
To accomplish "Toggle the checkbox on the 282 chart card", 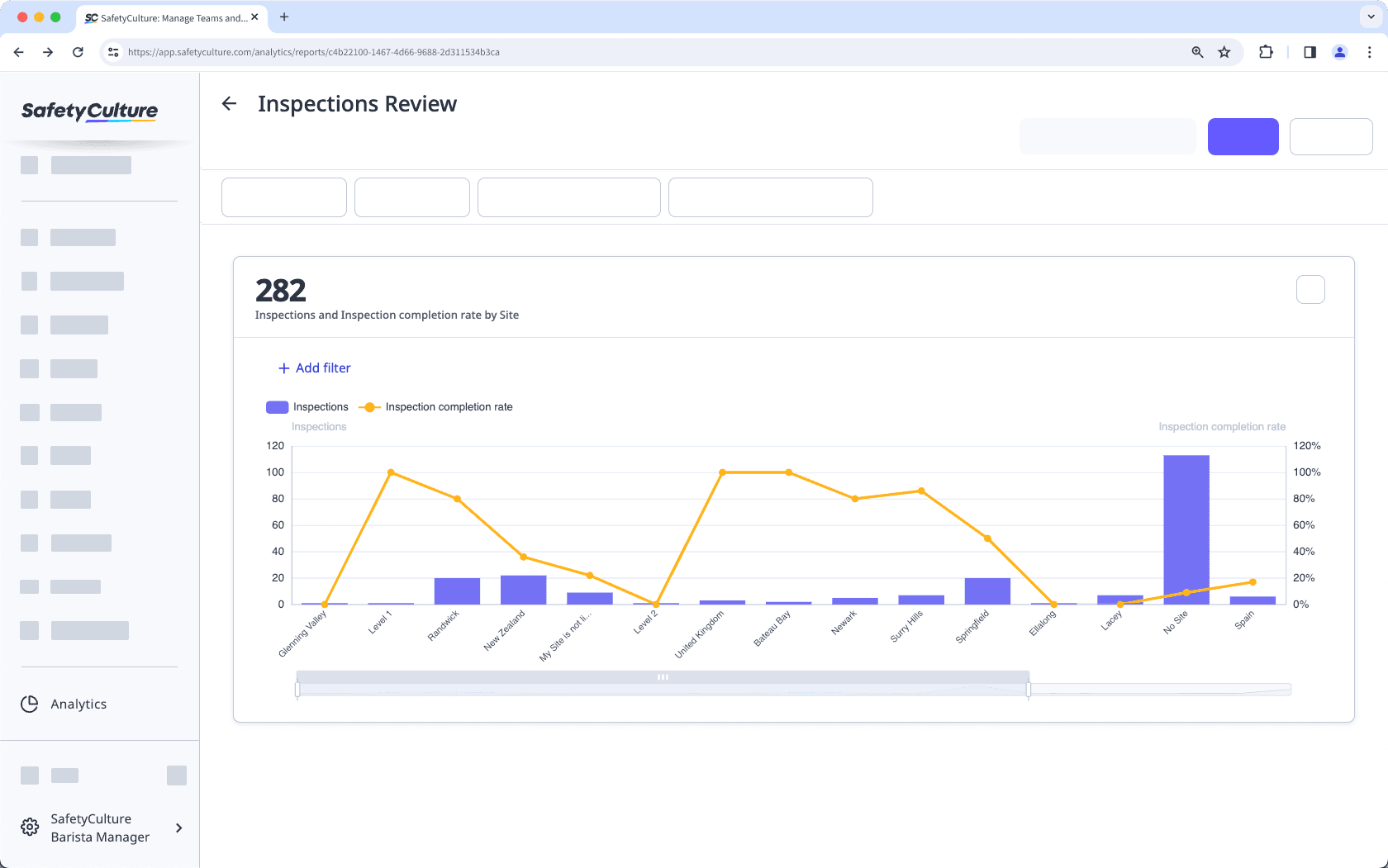I will (x=1310, y=289).
